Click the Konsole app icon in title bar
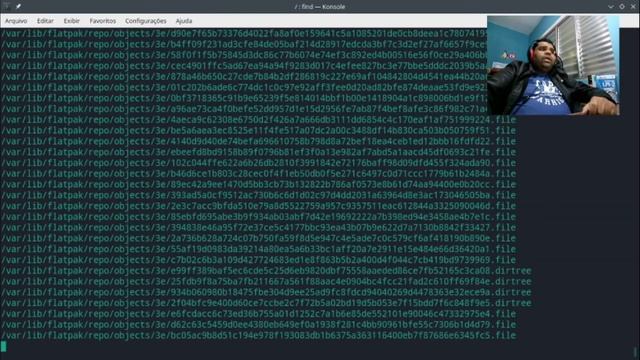The height and width of the screenshot is (360, 640). click(x=7, y=6)
